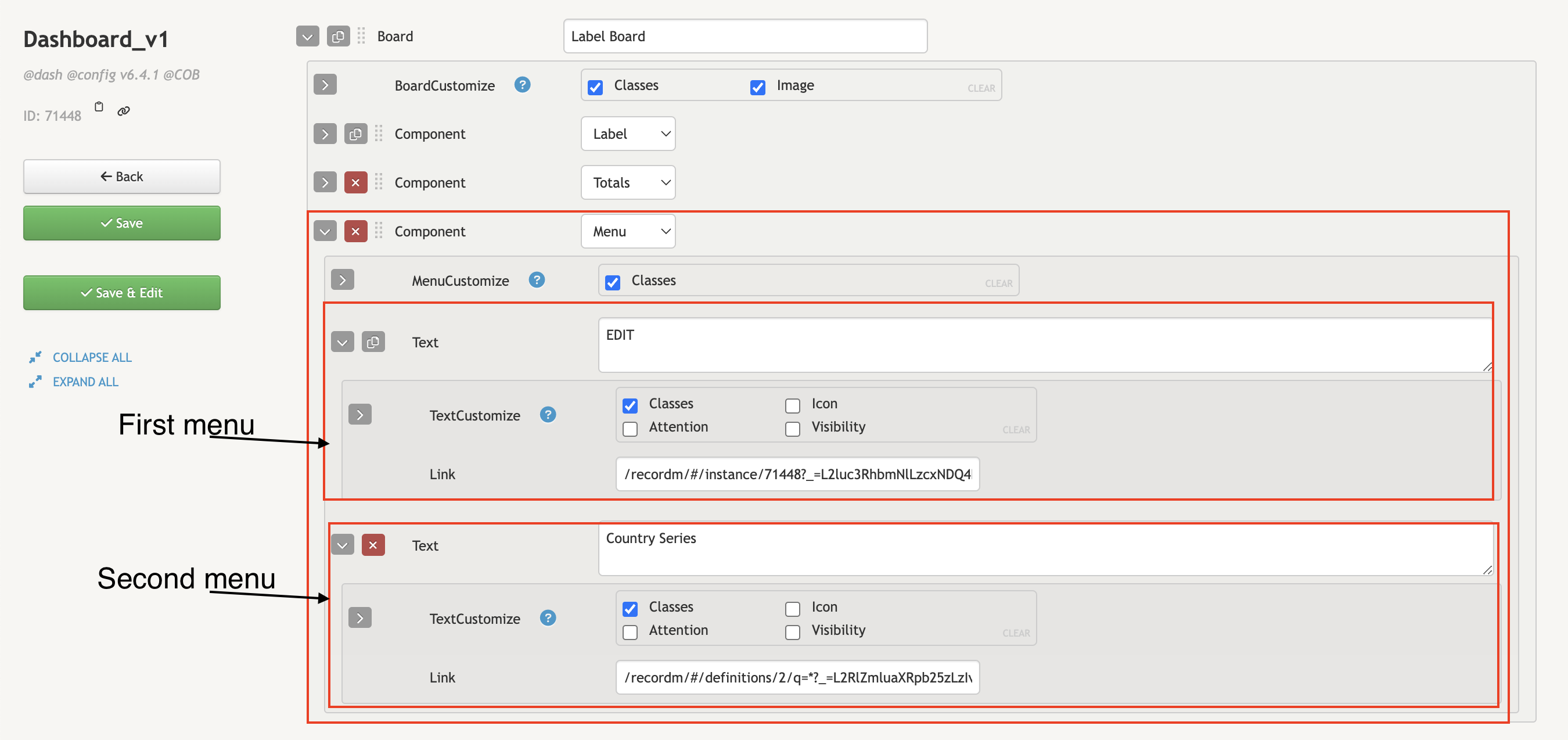Collapse the Board section chevron
Image resolution: width=1568 pixels, height=740 pixels.
[x=307, y=37]
